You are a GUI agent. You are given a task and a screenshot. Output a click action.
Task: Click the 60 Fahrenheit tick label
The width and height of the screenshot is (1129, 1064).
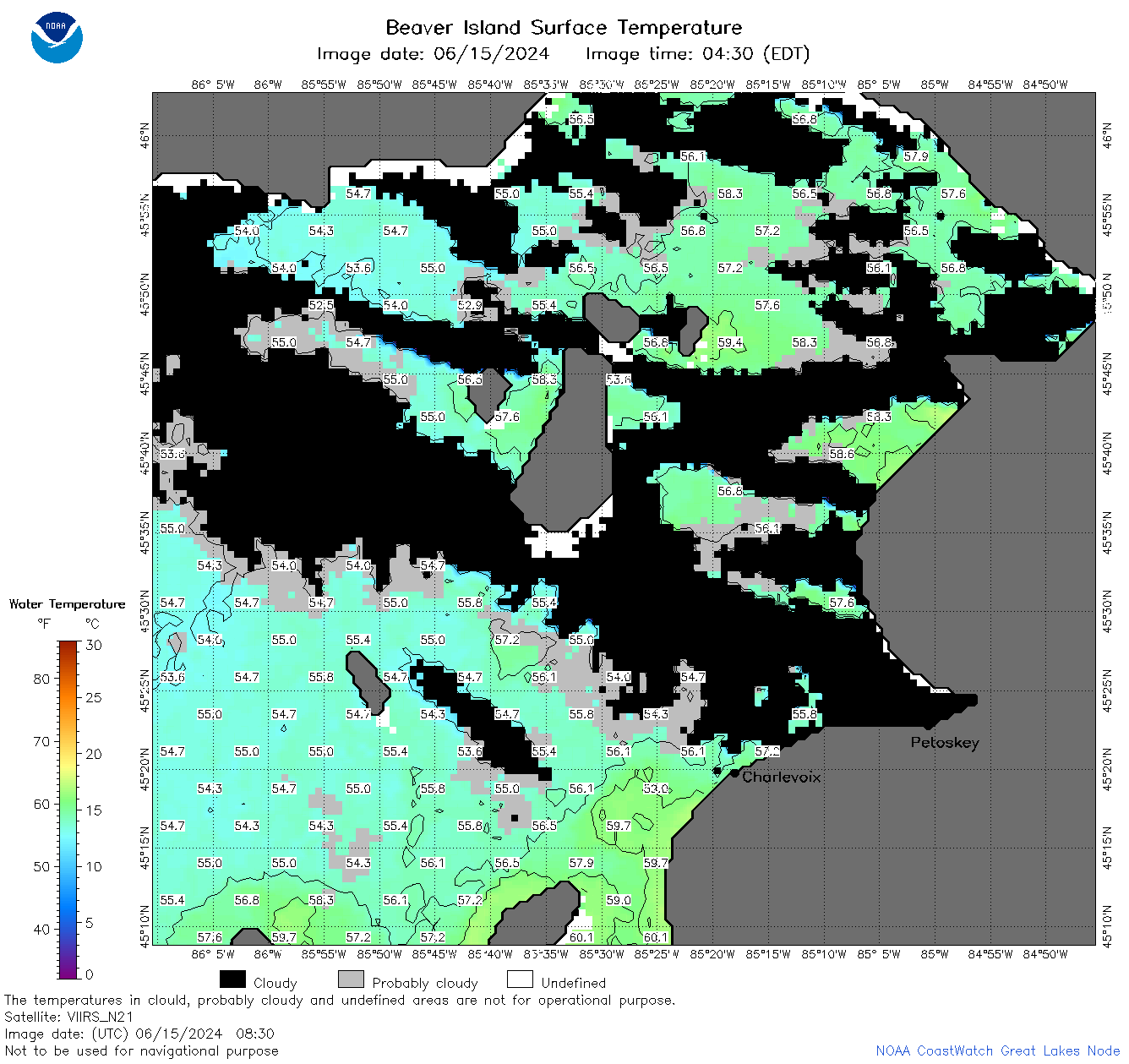(41, 804)
